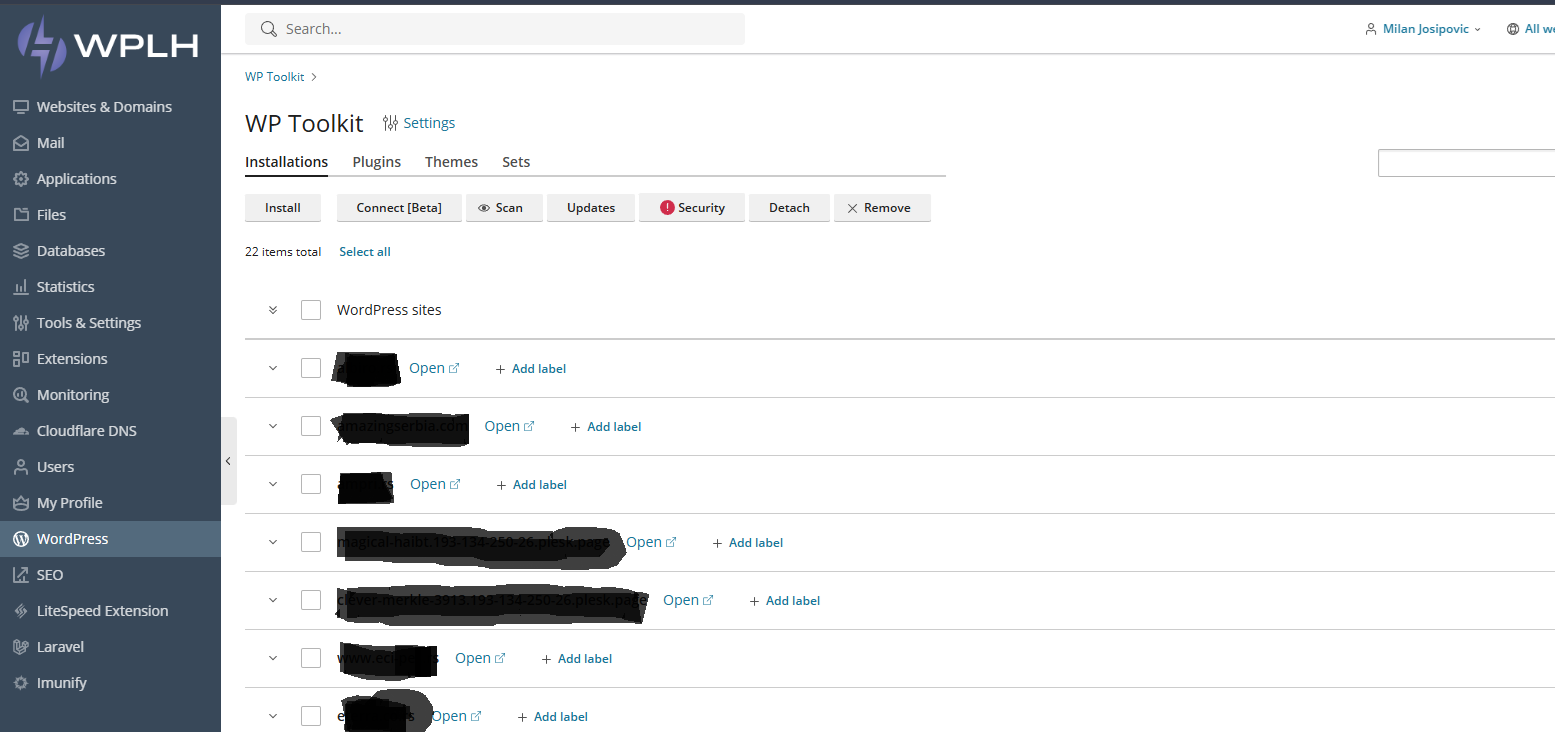Expand the clever-merkle plesk.page row chevron
This screenshot has width=1555, height=732.
tap(272, 600)
